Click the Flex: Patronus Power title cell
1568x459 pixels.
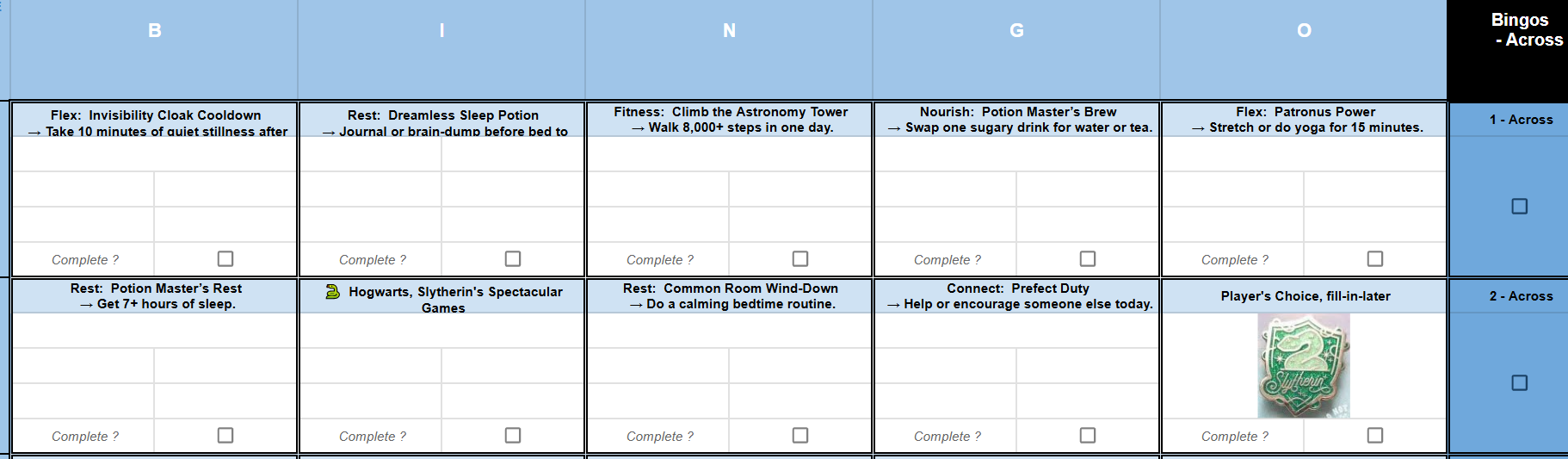1305,120
